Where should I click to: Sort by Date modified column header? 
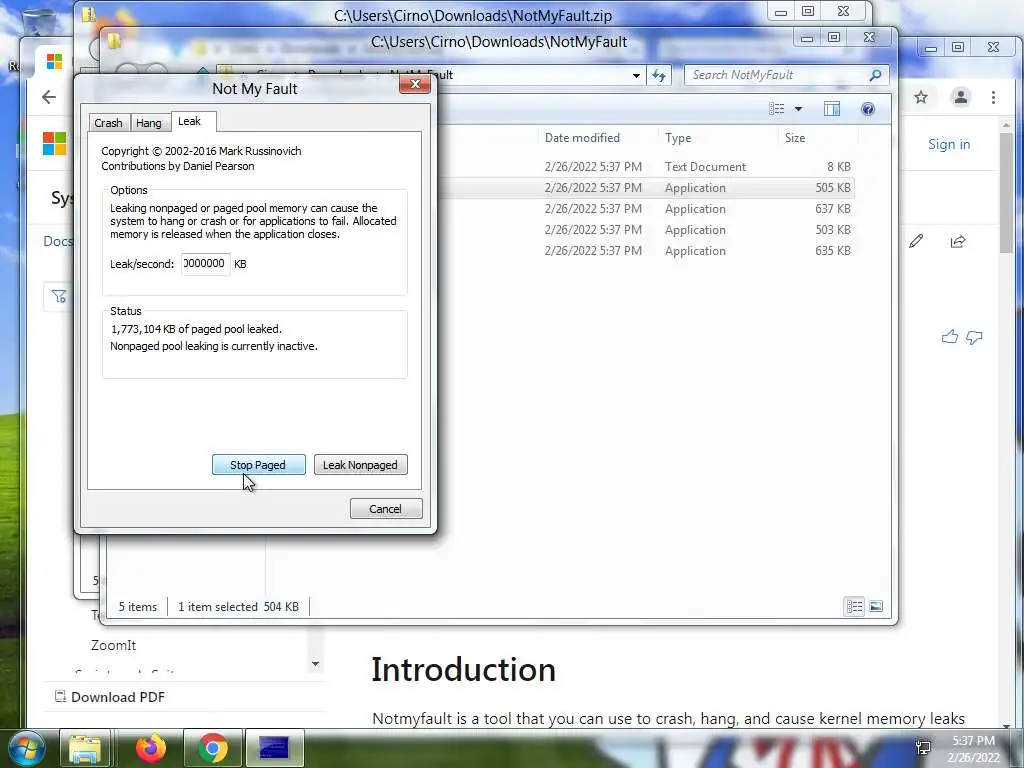(583, 138)
